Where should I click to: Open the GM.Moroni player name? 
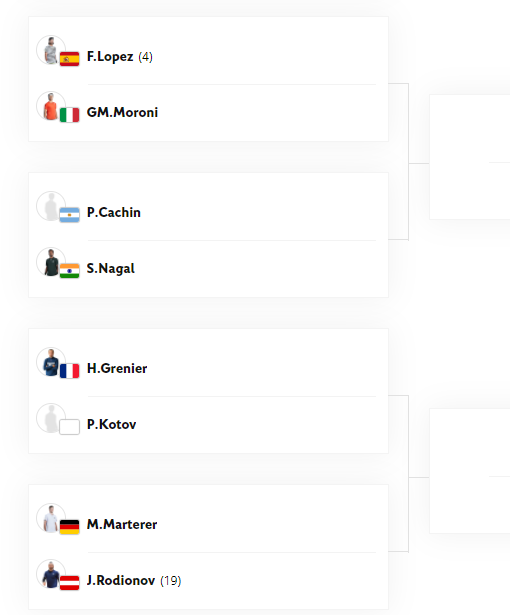(122, 113)
